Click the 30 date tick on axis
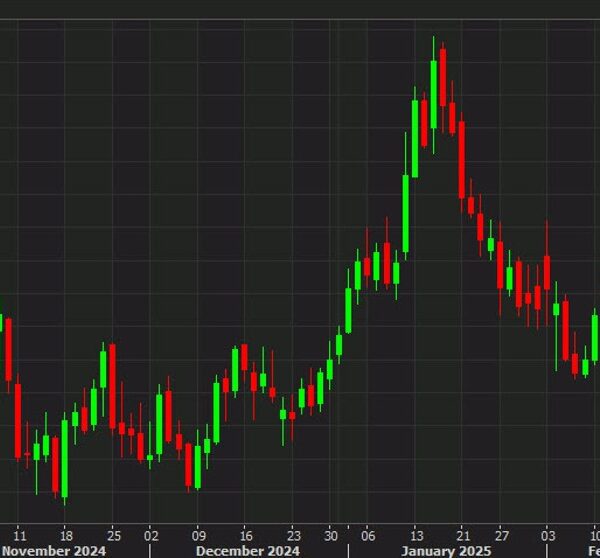 (331, 534)
